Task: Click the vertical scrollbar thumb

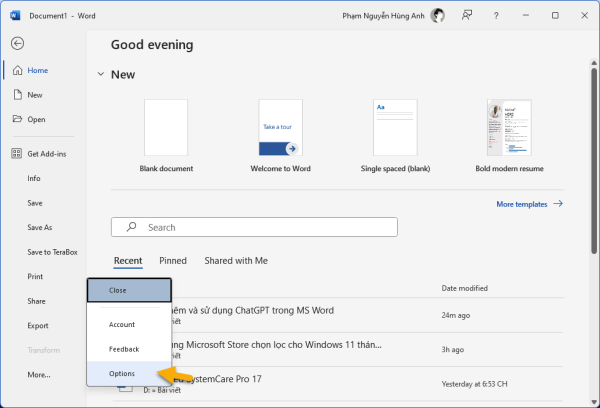Action: click(593, 161)
